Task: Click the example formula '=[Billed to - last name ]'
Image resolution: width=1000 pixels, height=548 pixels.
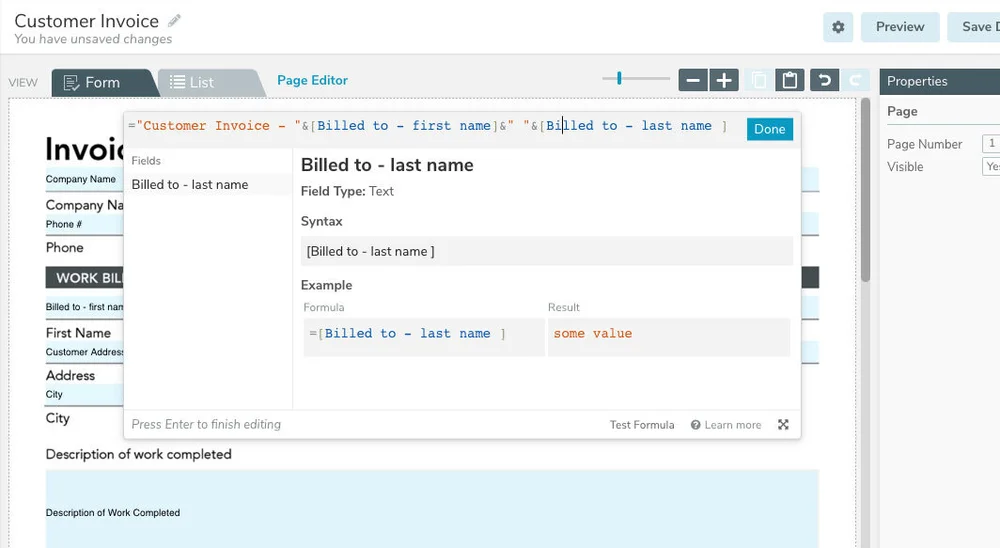Action: 424,337
